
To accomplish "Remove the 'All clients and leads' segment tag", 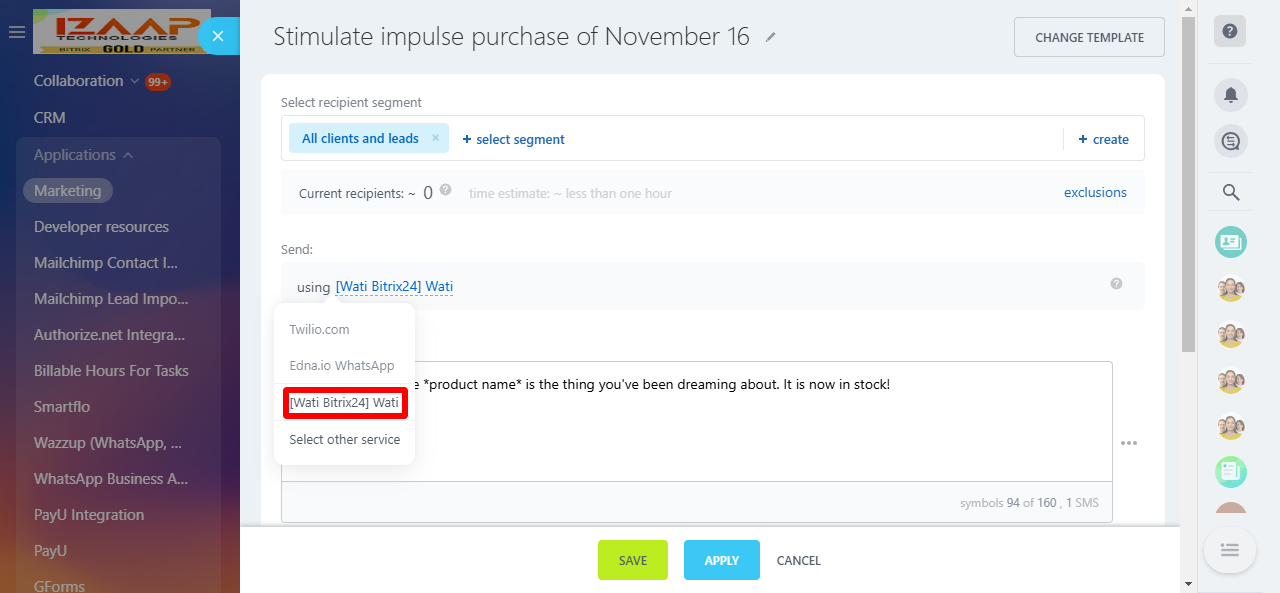I will tap(436, 138).
